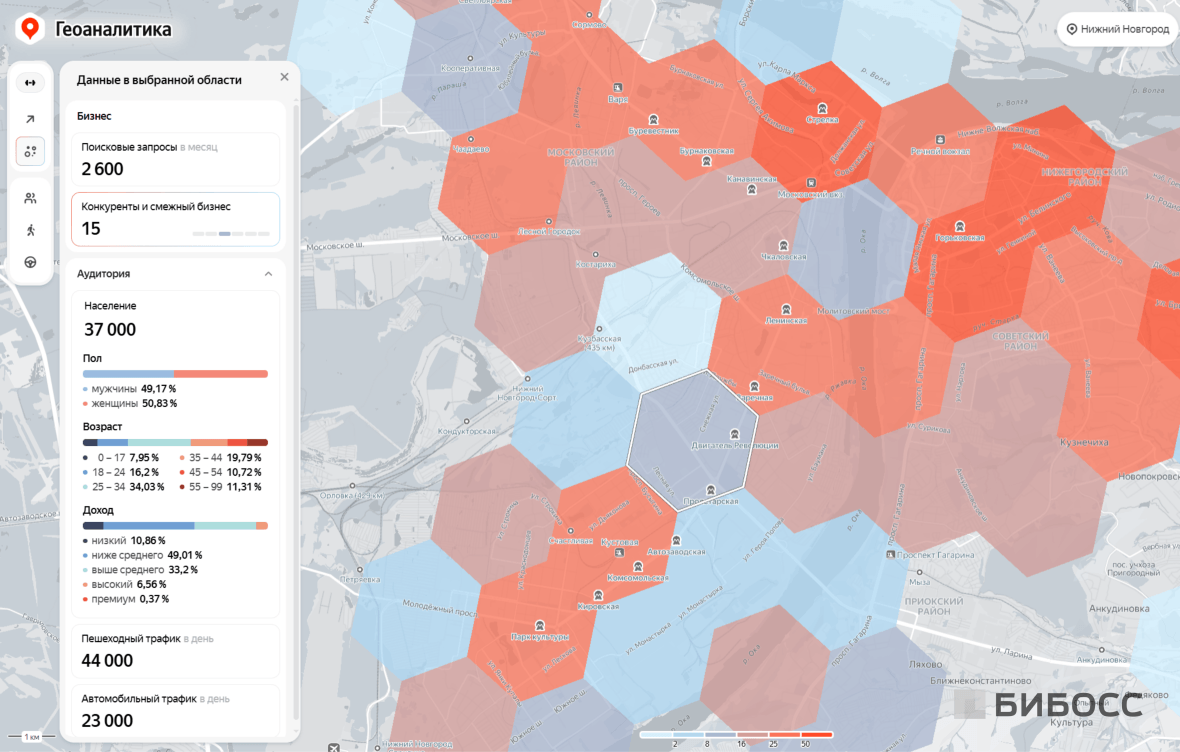Click the Двигатель Революции metro station icon

tap(735, 434)
